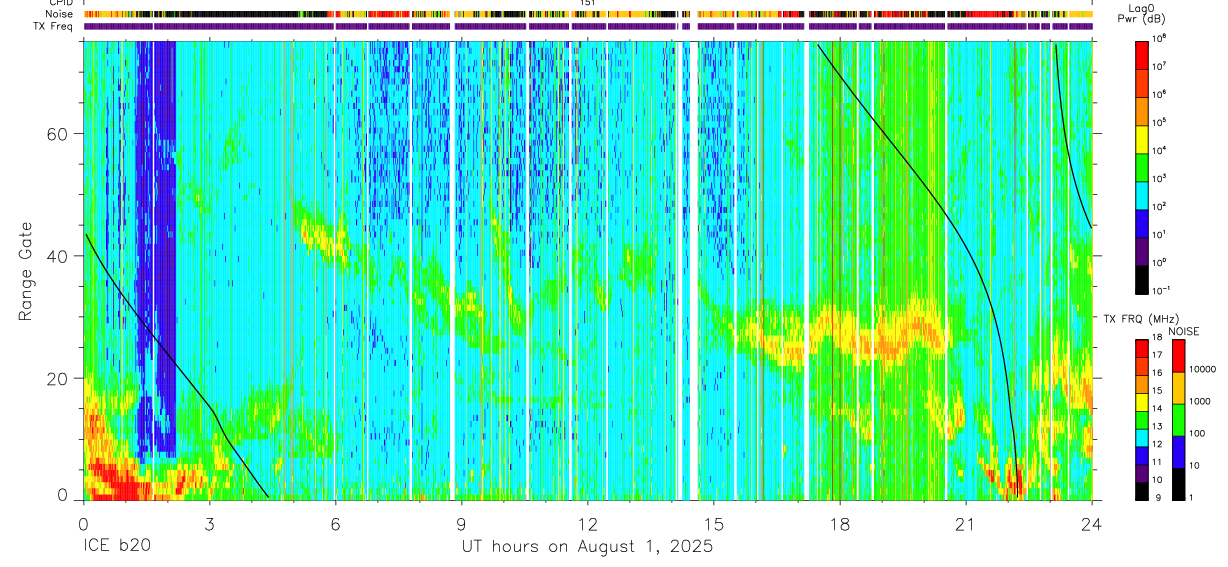Click the yellow 14–15 MHz segment of TX FRQ colorbar
The image size is (1228, 567).
1142,402
